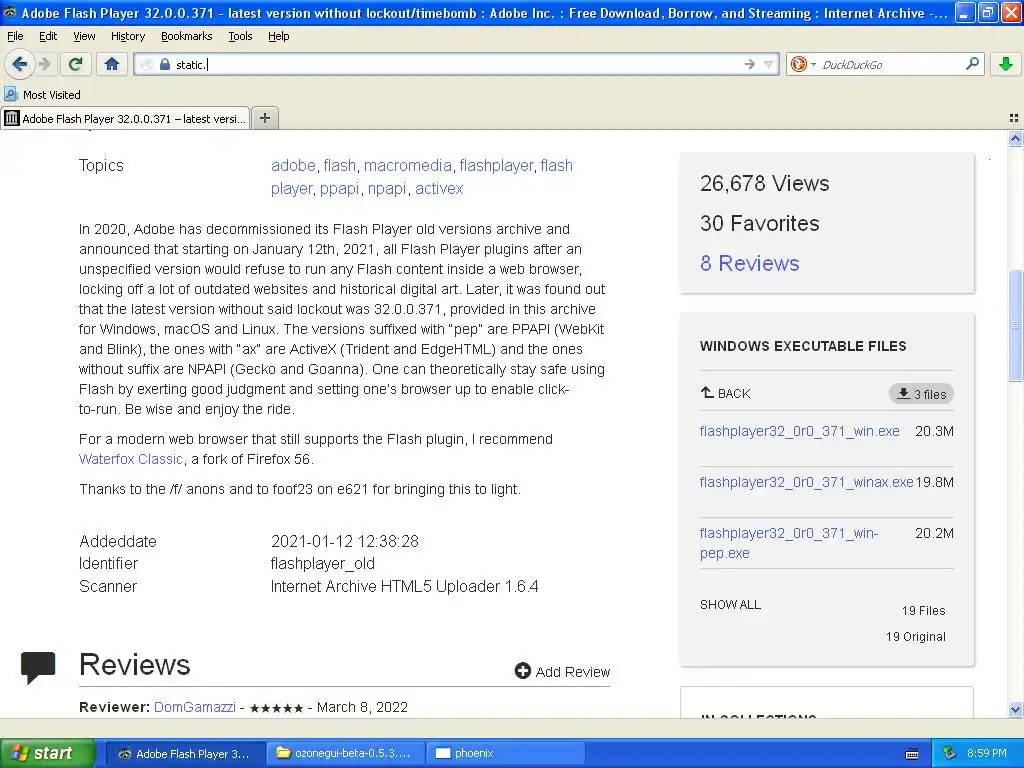Open the History menu

(127, 36)
